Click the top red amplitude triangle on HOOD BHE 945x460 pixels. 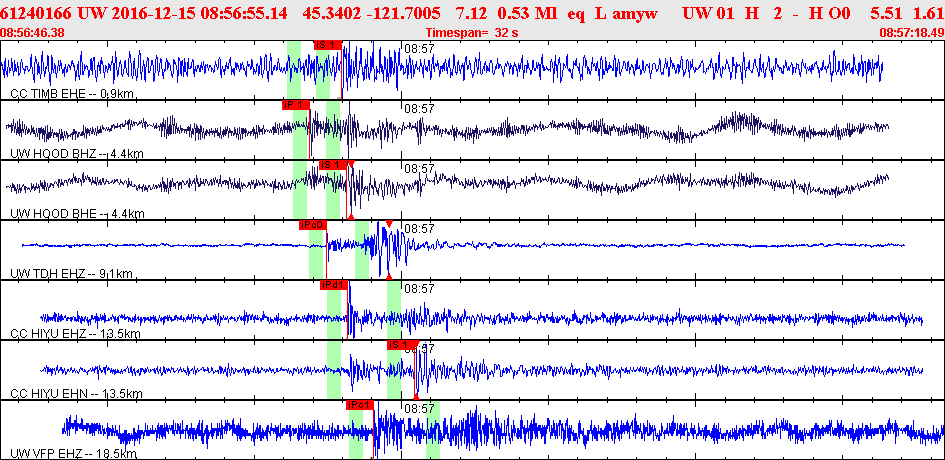(351, 164)
